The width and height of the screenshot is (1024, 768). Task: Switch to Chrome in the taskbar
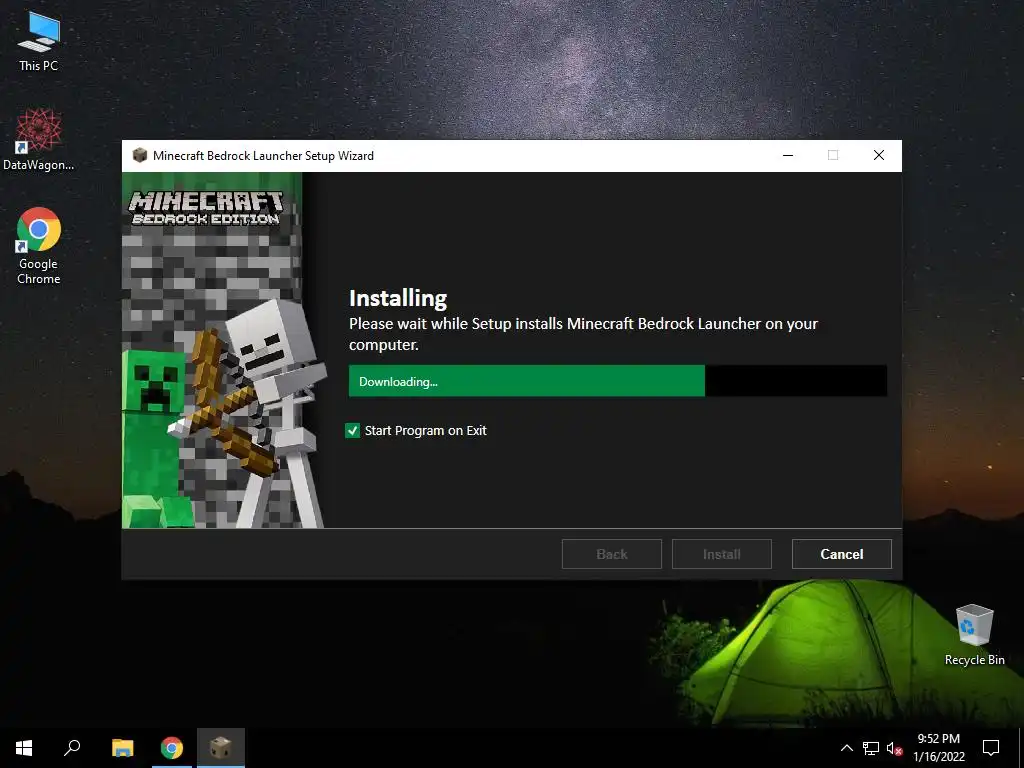(172, 748)
